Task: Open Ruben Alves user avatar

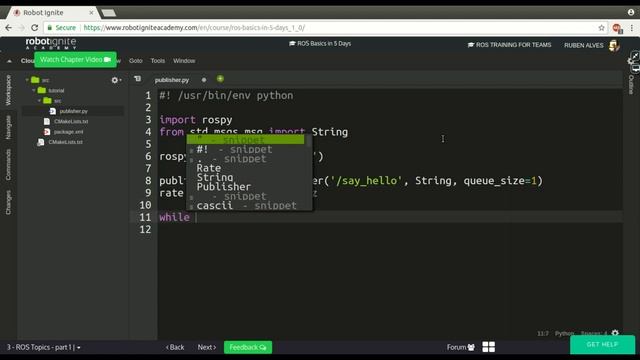Action: pyautogui.click(x=614, y=45)
